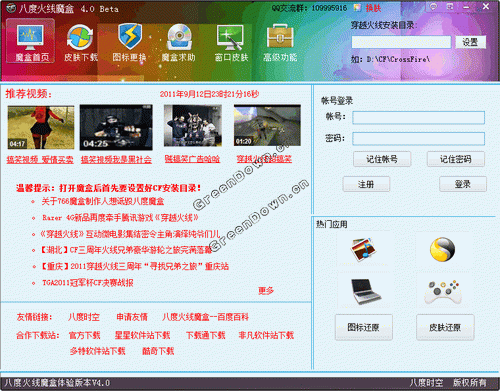Open the 官方下载 official download link
Image resolution: width=500 pixels, height=391 pixels.
[84, 335]
